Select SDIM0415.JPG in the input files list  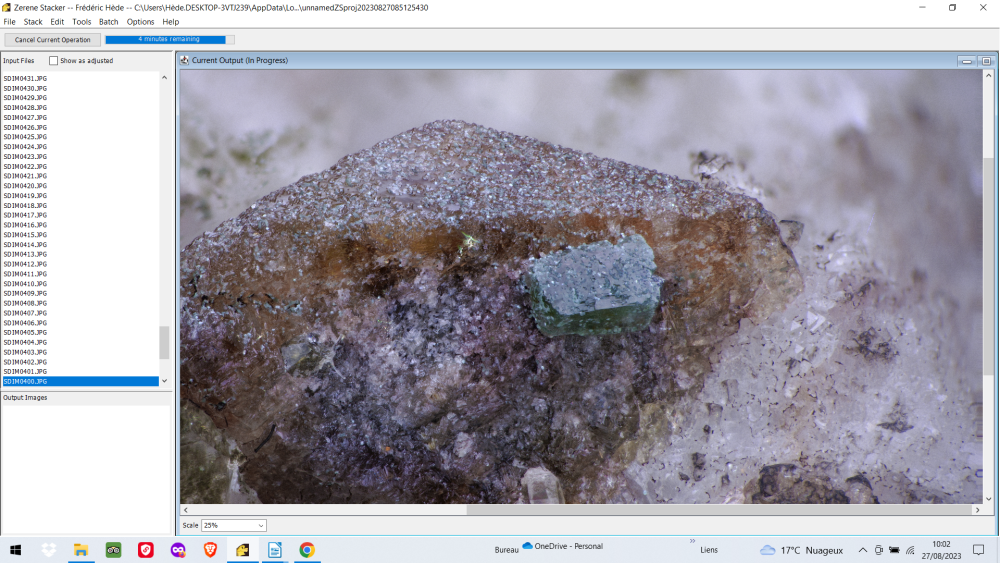coord(25,235)
